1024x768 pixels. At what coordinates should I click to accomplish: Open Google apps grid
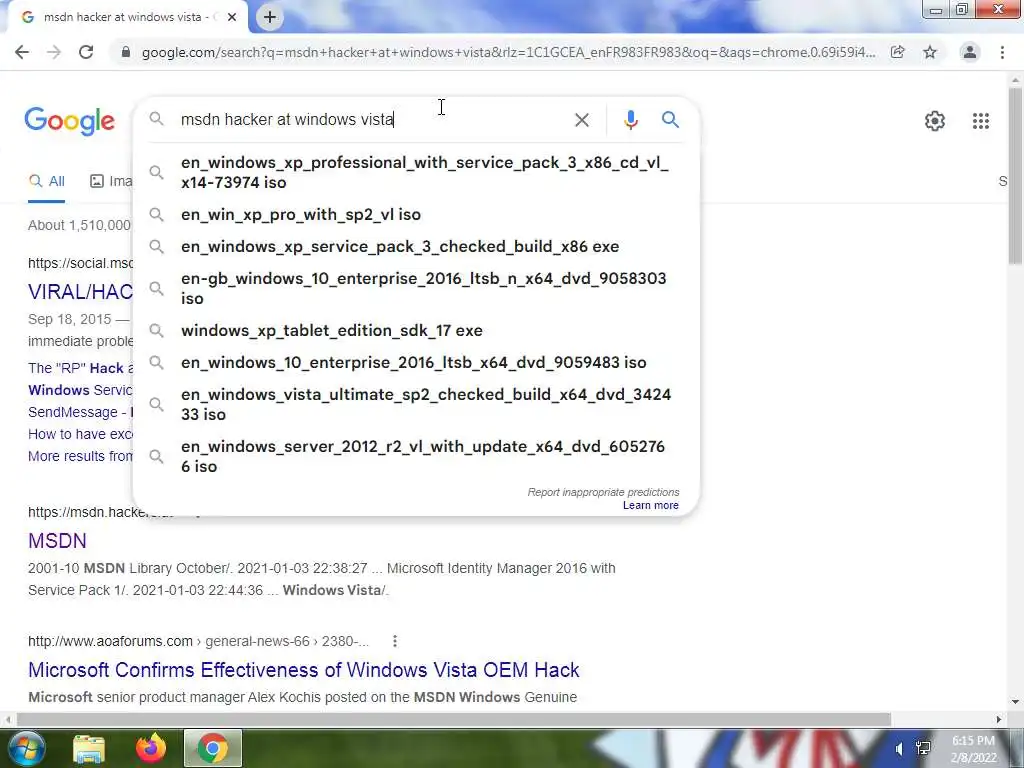pos(980,121)
